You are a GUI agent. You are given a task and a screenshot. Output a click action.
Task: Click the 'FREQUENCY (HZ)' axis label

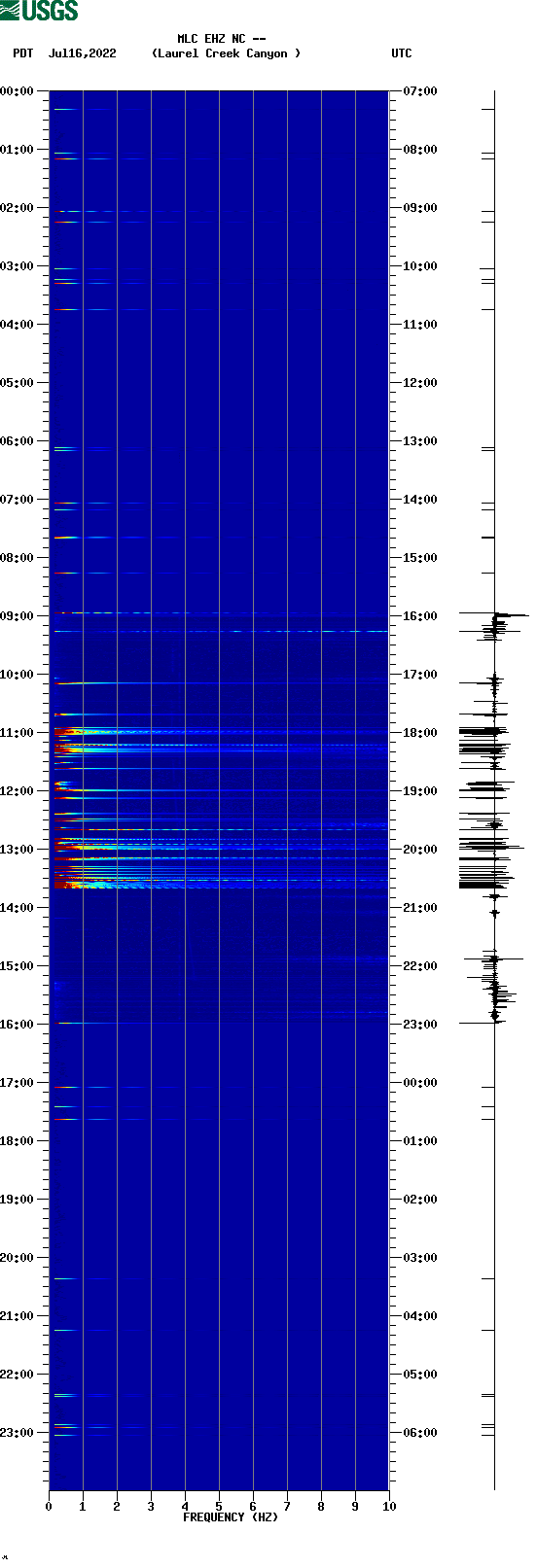point(231,1517)
